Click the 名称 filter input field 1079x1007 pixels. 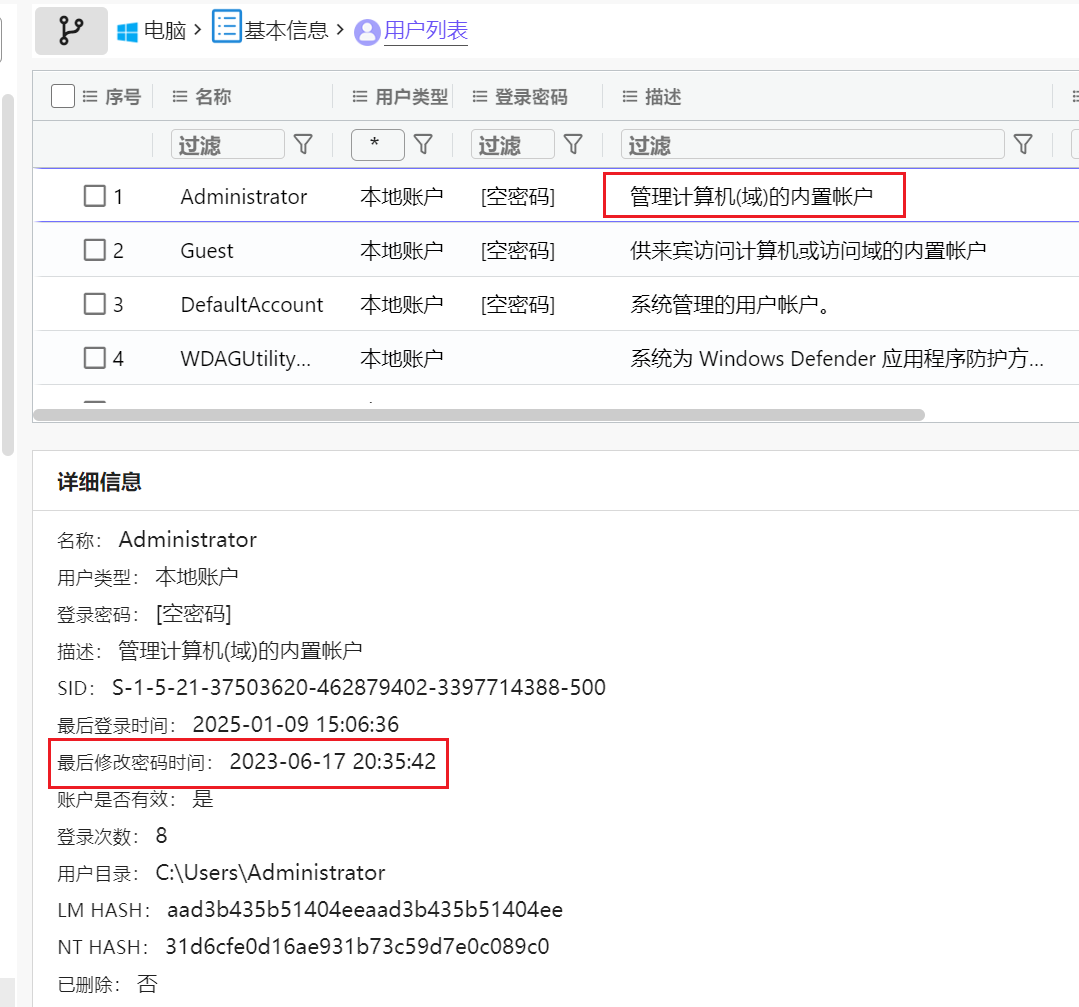pos(227,145)
